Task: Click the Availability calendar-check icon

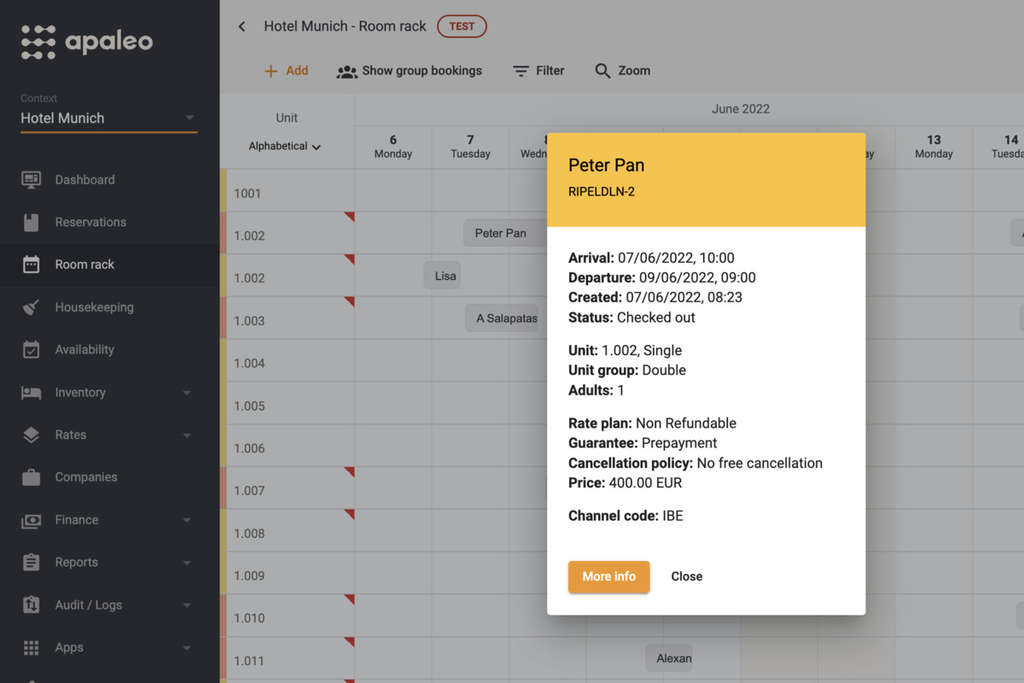Action: [x=31, y=350]
